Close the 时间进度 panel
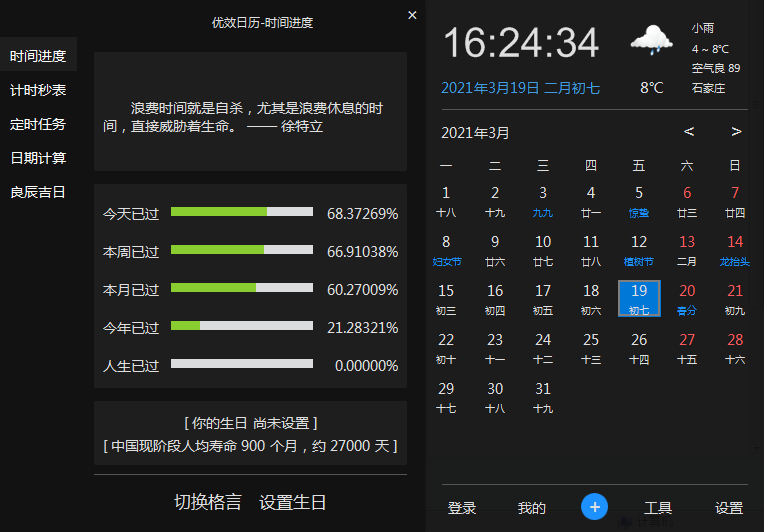Image resolution: width=764 pixels, height=532 pixels. [x=412, y=15]
